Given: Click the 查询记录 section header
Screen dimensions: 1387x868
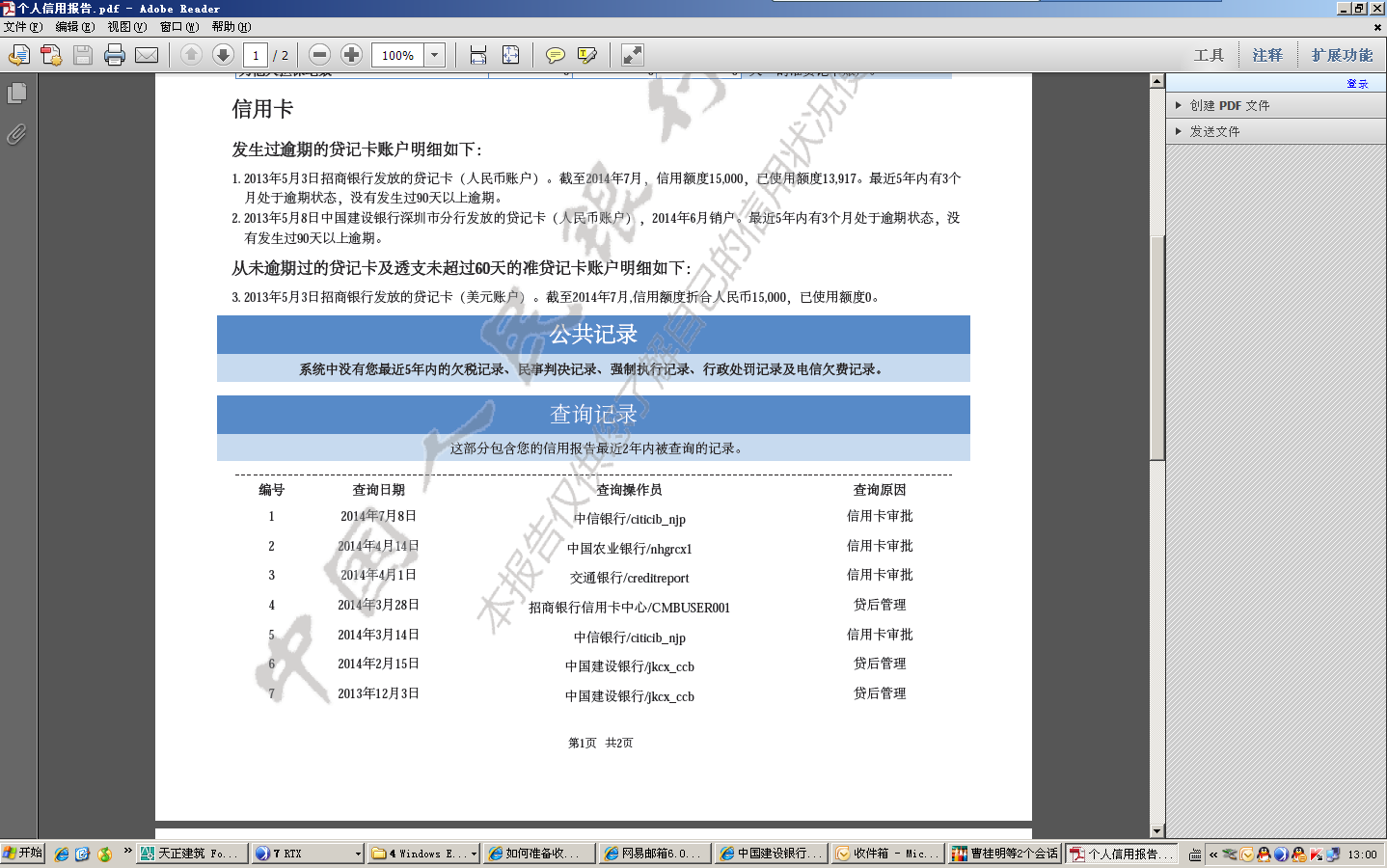Looking at the screenshot, I should pyautogui.click(x=593, y=415).
